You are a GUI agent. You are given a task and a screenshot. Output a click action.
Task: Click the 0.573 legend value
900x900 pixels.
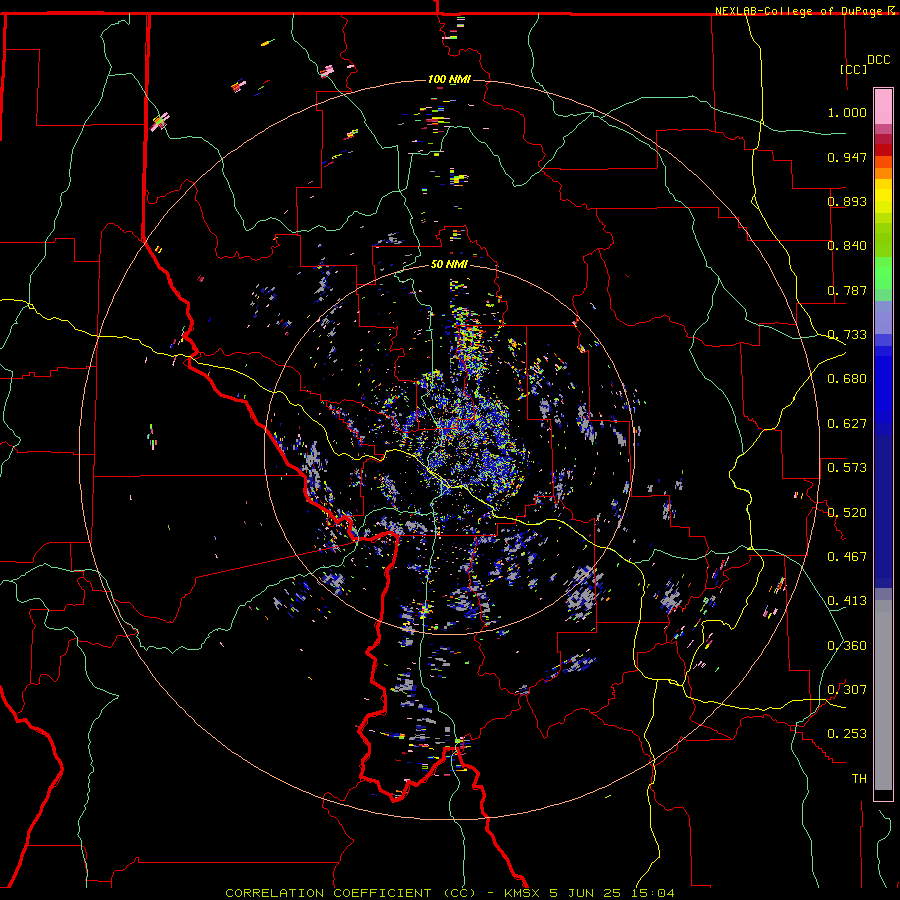pos(847,468)
